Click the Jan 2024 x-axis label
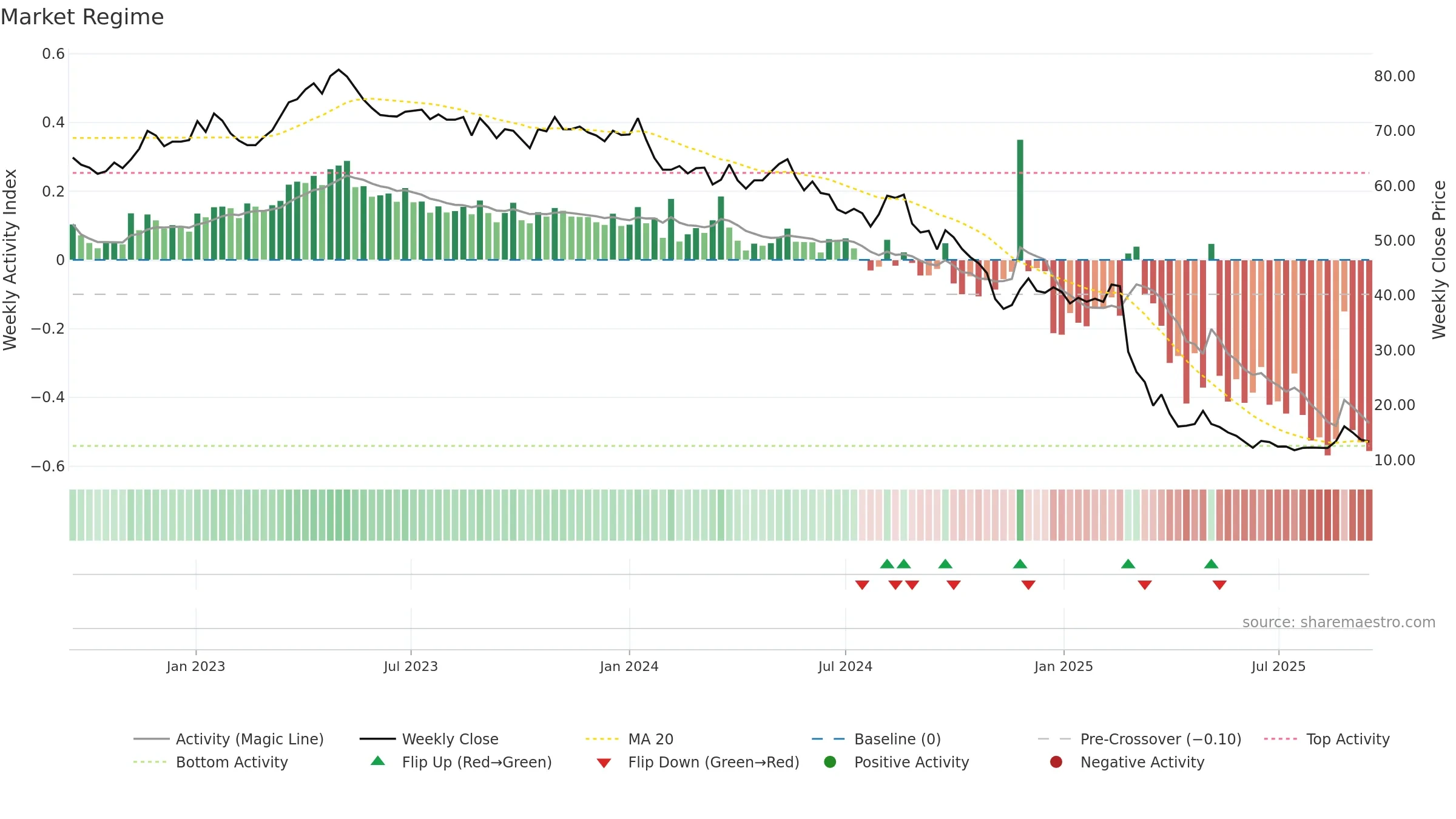The image size is (1456, 819). coord(629,666)
